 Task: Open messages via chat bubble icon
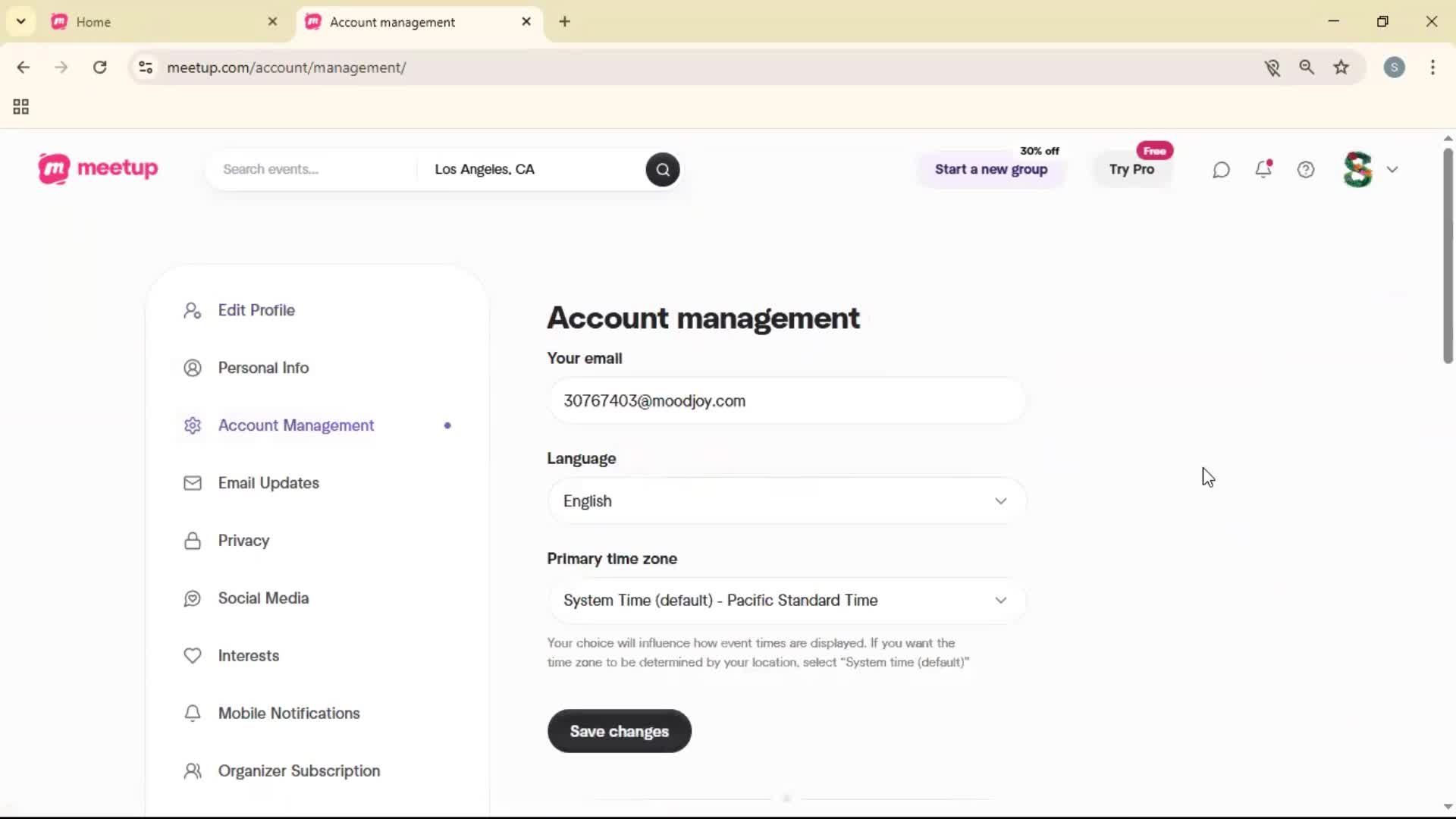[x=1221, y=169]
